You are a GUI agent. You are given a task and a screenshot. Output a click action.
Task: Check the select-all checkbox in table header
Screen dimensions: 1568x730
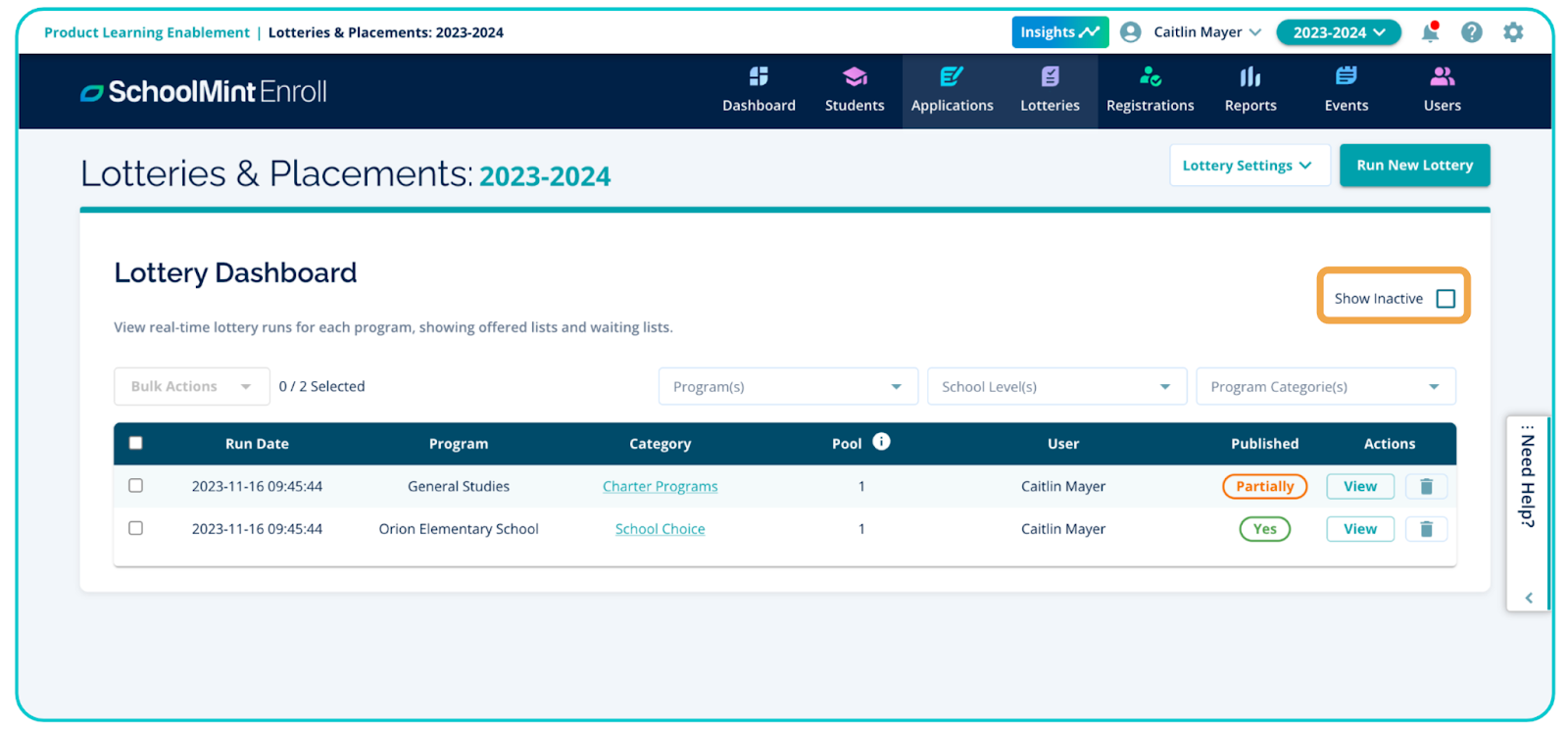pyautogui.click(x=136, y=443)
